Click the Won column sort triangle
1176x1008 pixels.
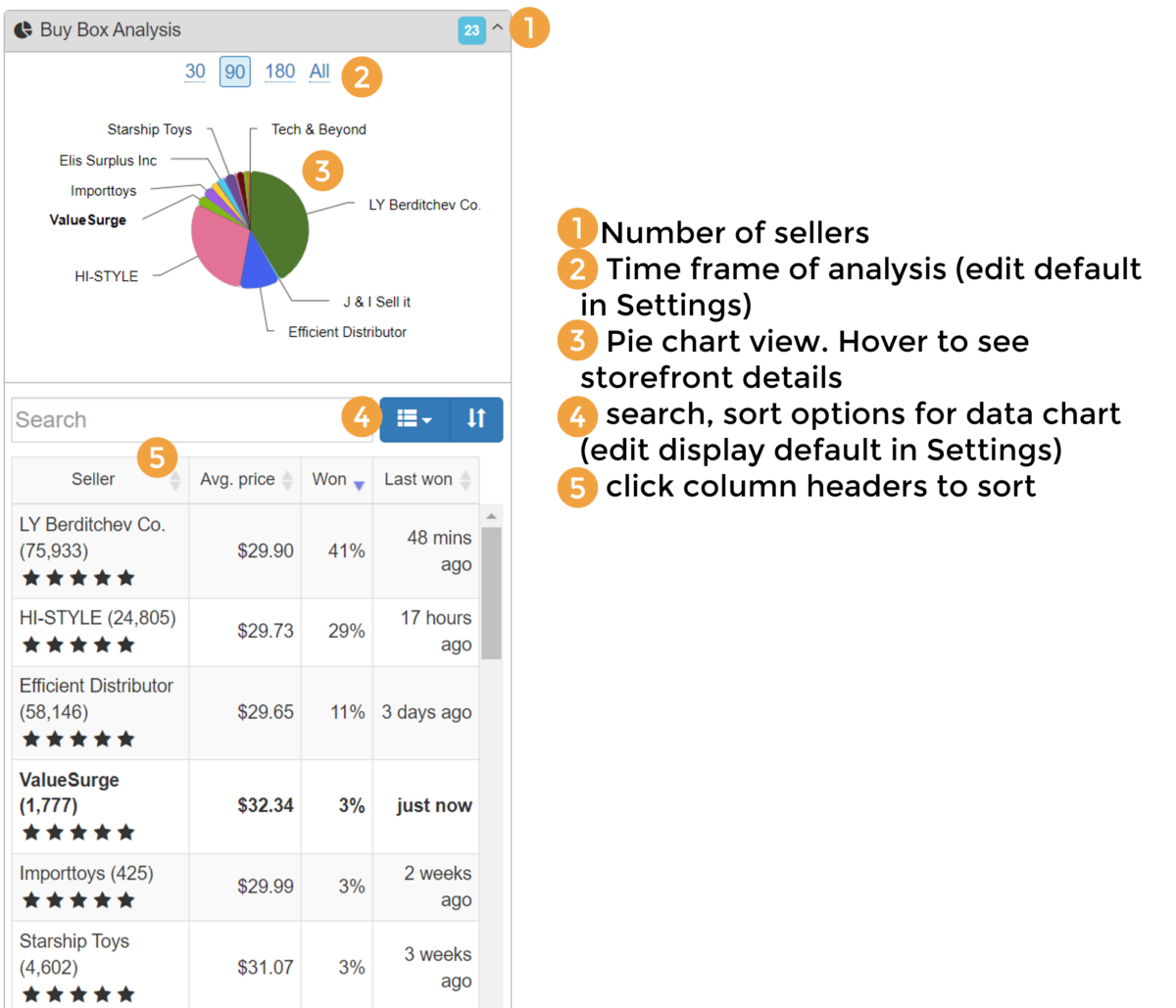(x=359, y=485)
